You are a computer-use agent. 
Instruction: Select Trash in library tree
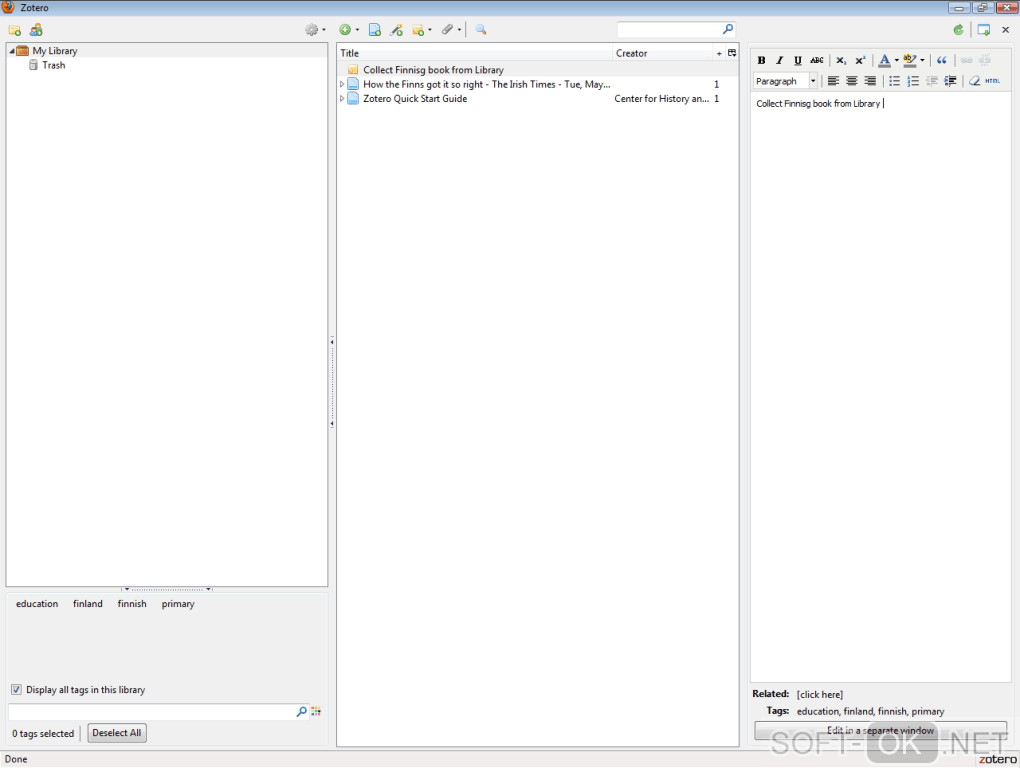(53, 65)
